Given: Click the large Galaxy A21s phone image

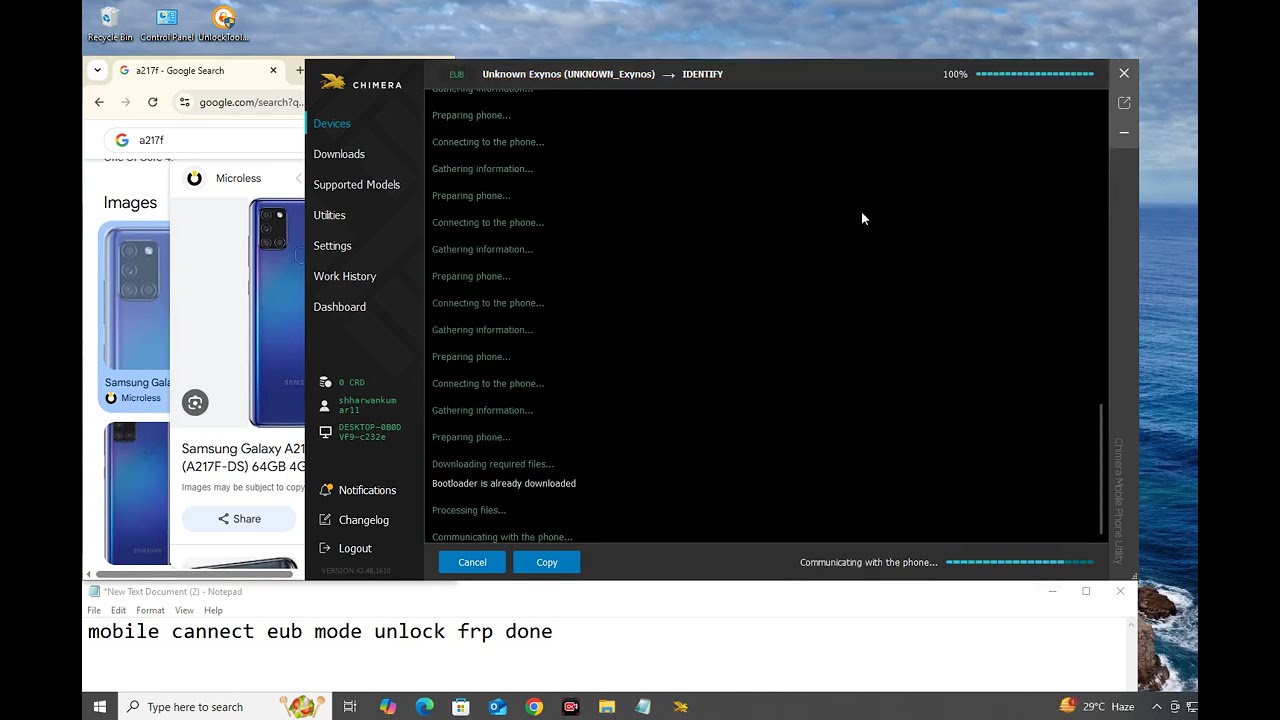Looking at the screenshot, I should 277,312.
